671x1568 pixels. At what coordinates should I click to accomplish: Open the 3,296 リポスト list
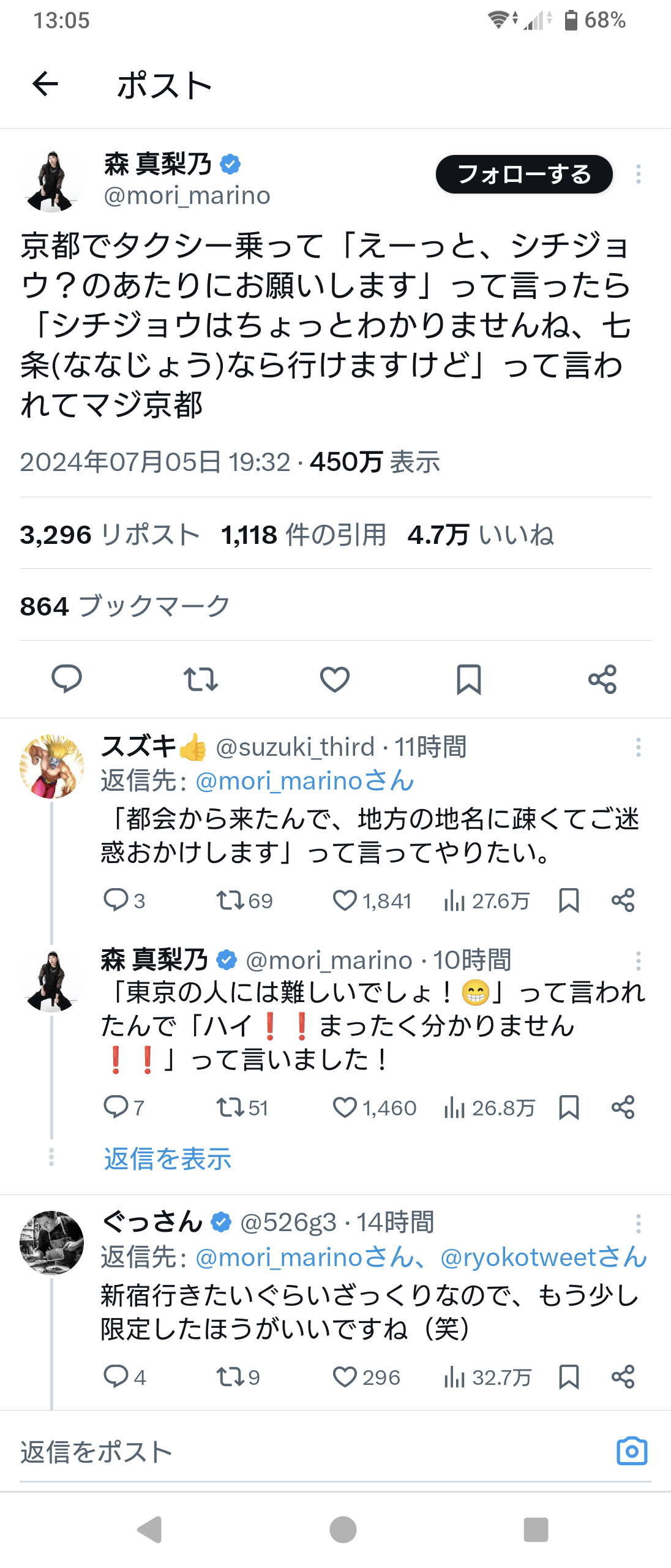(110, 535)
